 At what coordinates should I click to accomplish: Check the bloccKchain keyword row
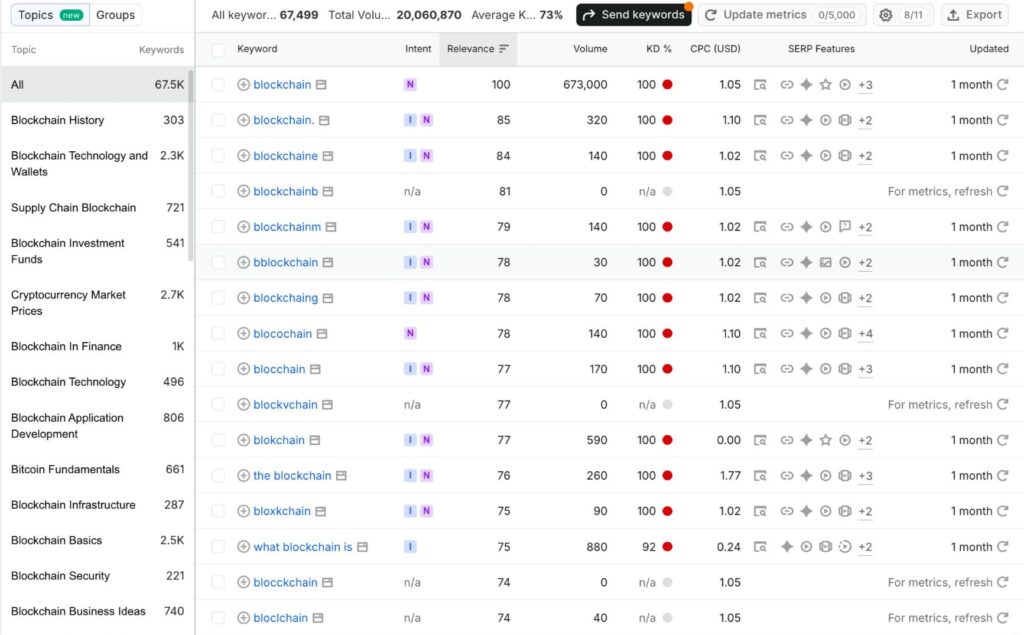tap(218, 582)
